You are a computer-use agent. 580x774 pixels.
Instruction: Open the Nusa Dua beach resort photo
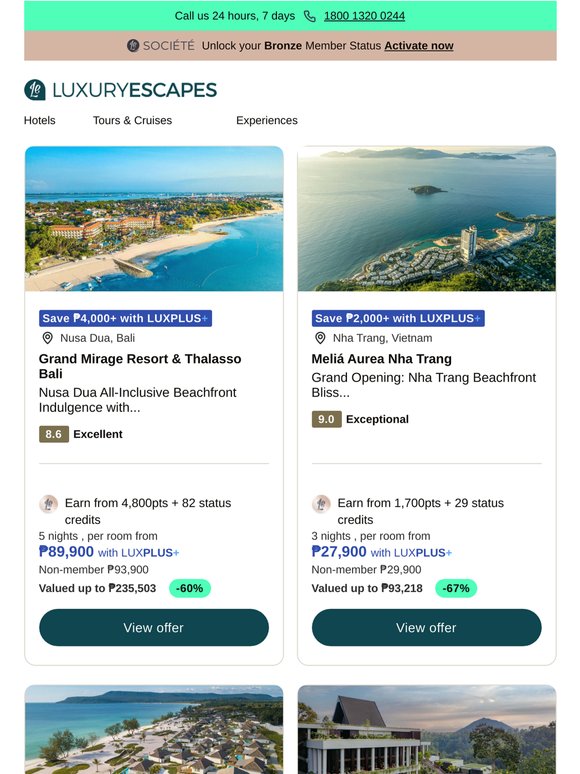pos(154,218)
